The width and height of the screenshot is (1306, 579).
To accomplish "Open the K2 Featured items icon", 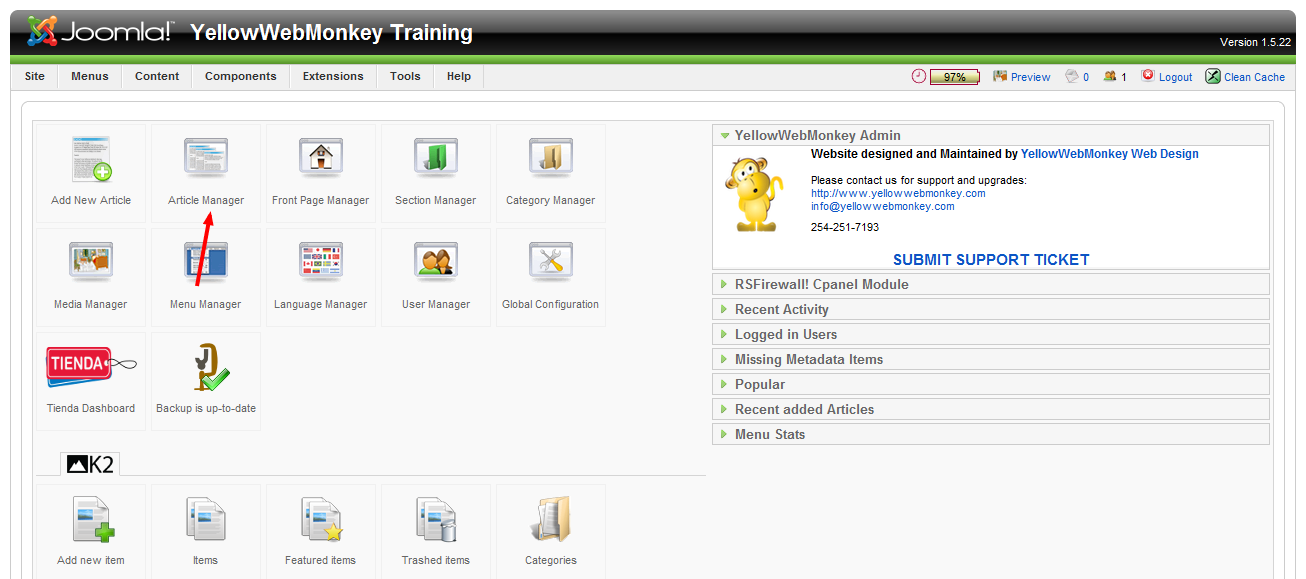I will [x=321, y=520].
